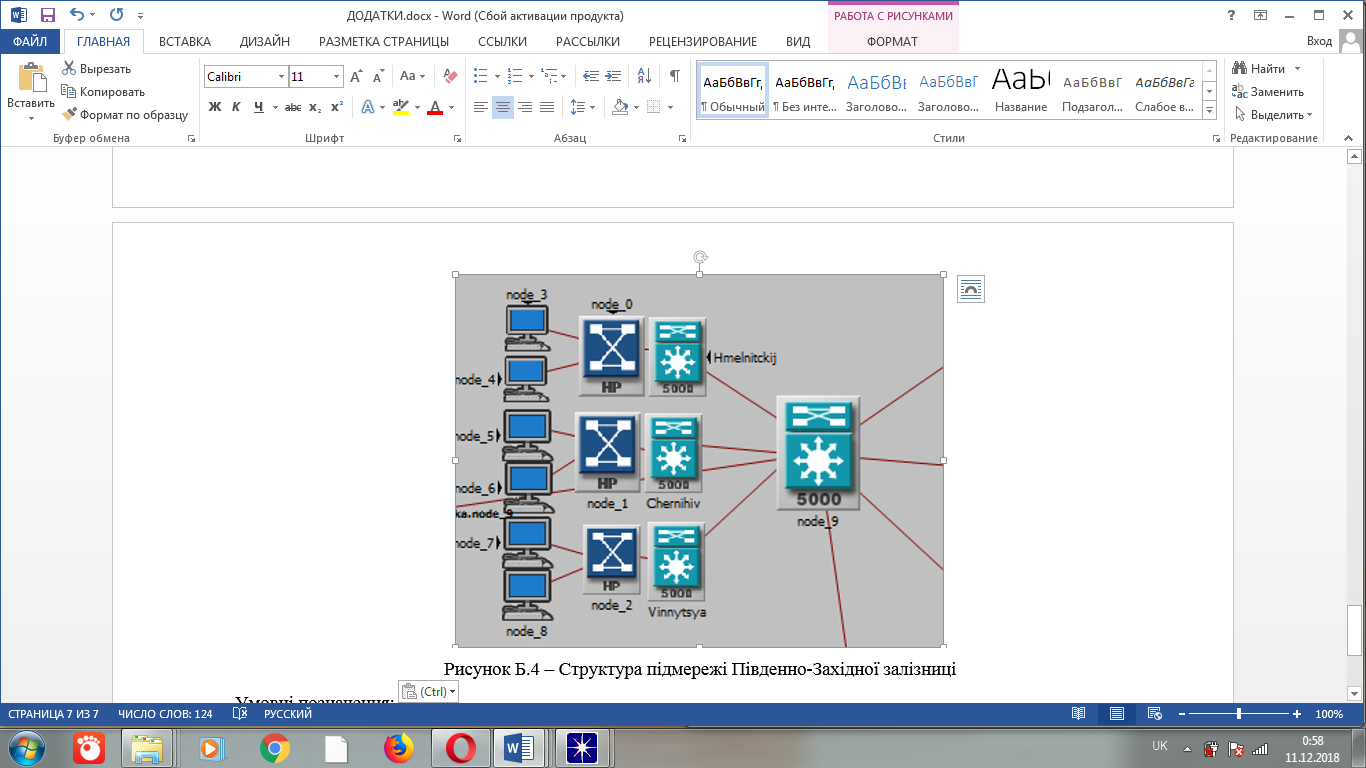1366x768 pixels.
Task: Open the Calibri font name dropdown
Action: tap(280, 77)
